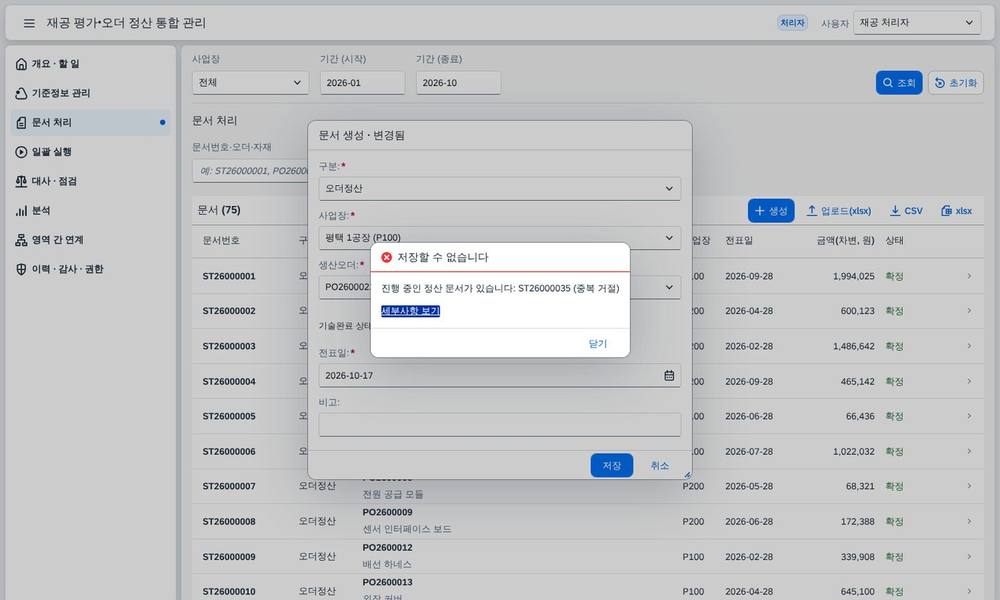Click the 저장 save button

612,465
